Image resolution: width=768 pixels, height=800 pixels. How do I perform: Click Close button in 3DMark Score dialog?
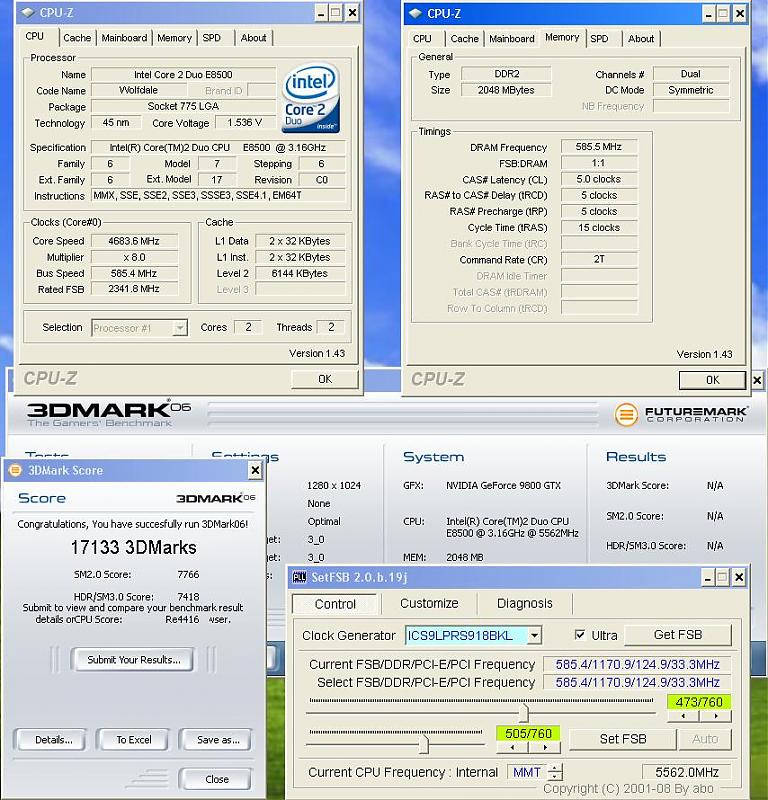tap(217, 779)
